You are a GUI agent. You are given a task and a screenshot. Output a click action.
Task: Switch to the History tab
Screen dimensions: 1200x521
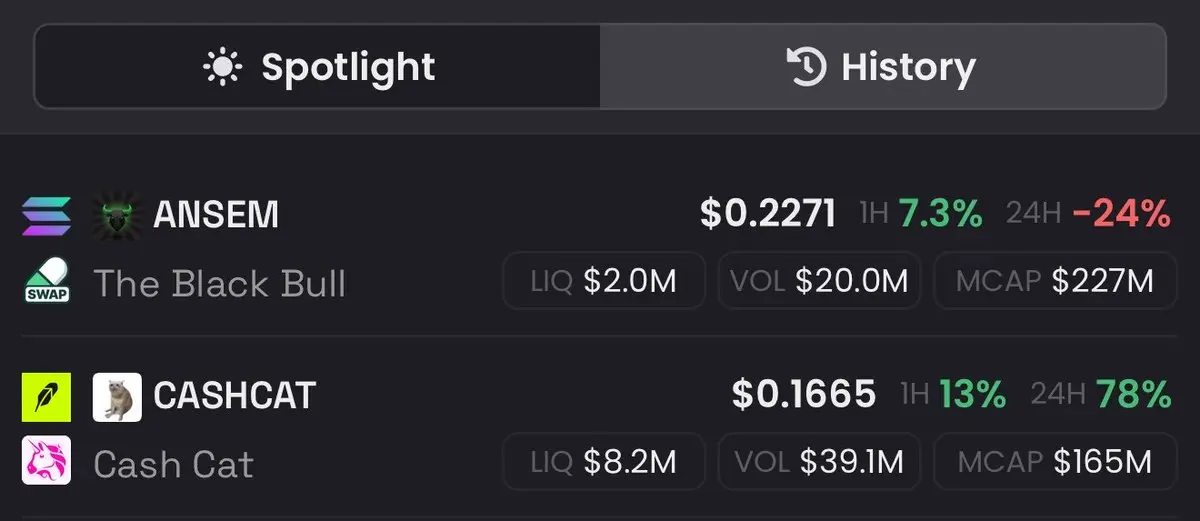pos(883,67)
